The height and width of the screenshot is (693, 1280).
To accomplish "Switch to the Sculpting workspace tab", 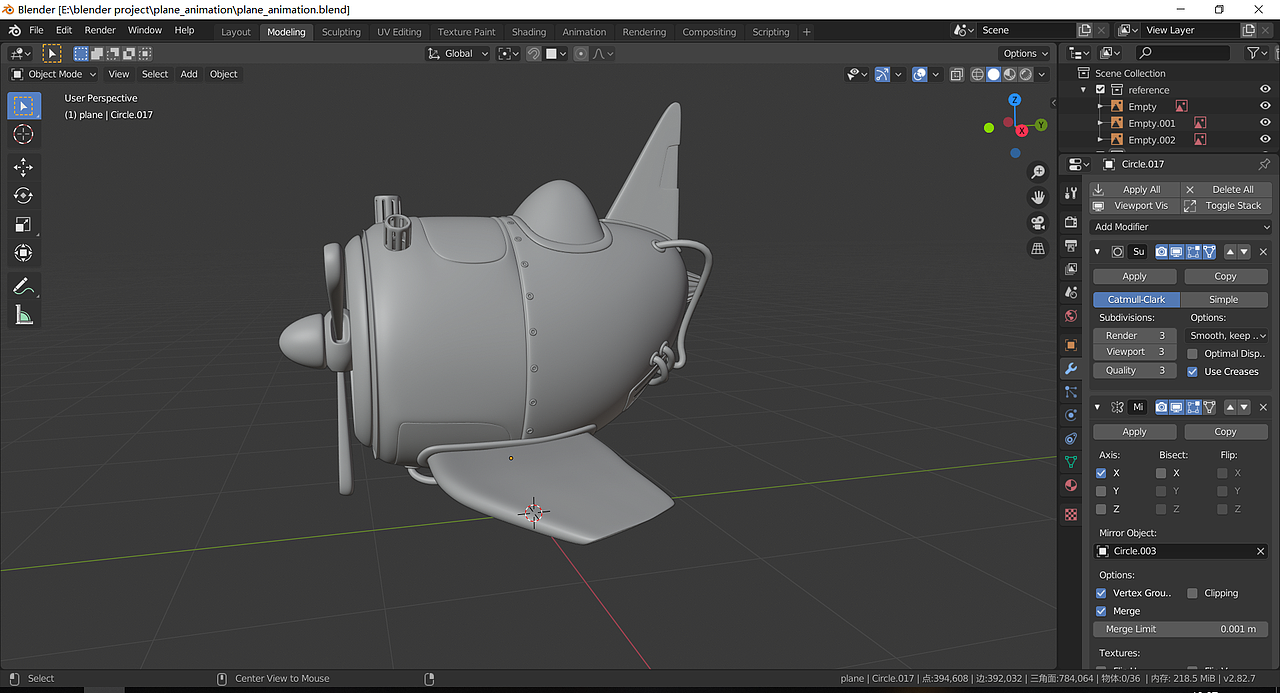I will click(341, 32).
